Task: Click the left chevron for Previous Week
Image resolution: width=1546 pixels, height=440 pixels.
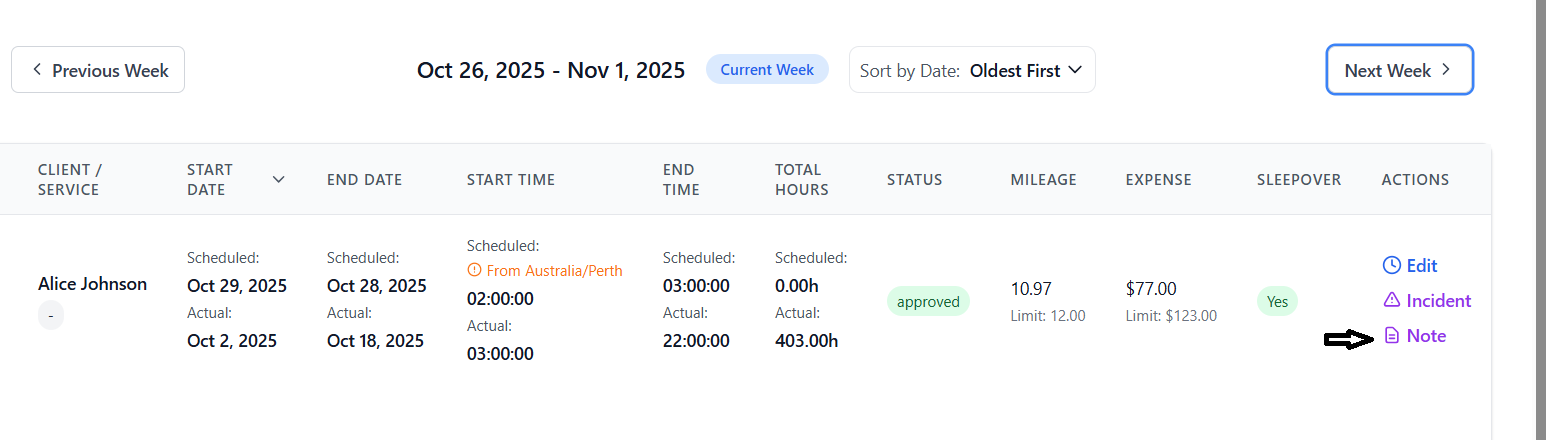Action: coord(37,70)
